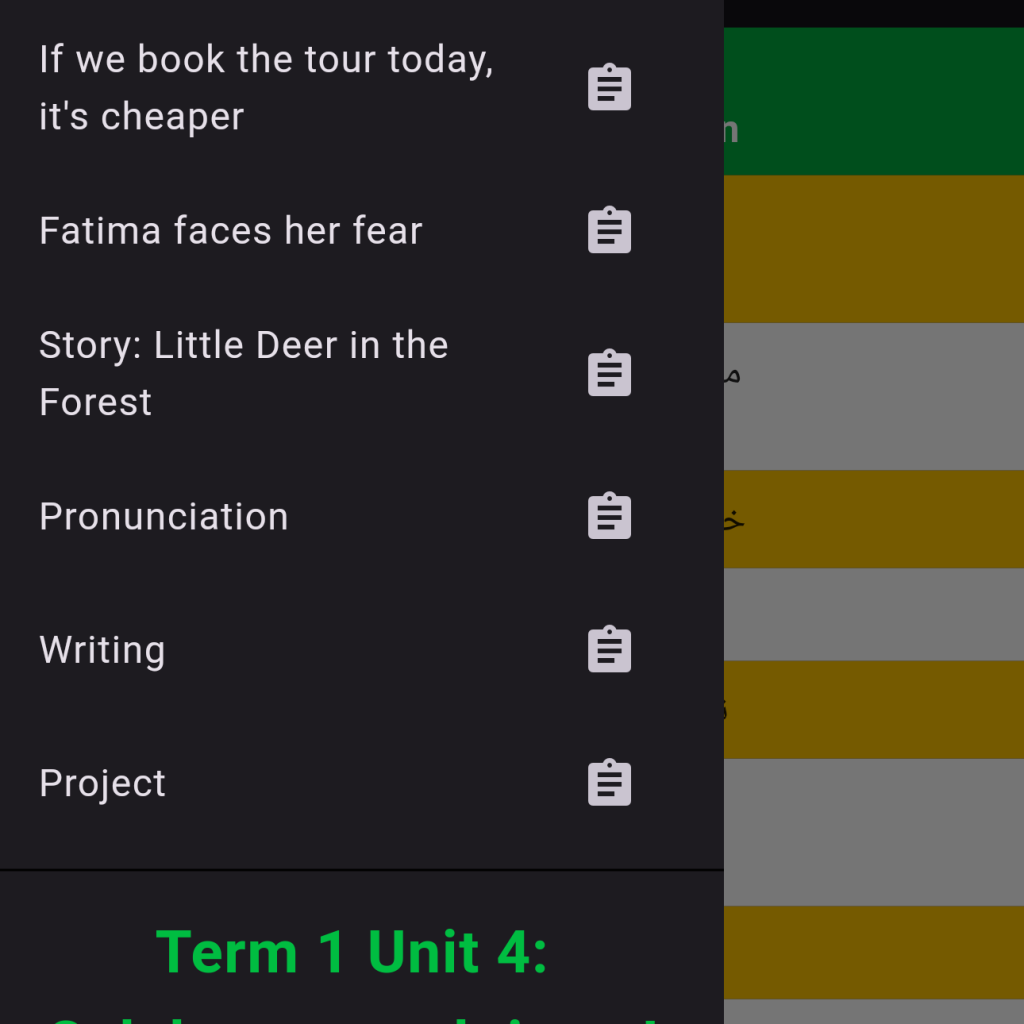The width and height of the screenshot is (1024, 1024).
Task: Open "If we book the tour today" lesson
Action: point(266,88)
